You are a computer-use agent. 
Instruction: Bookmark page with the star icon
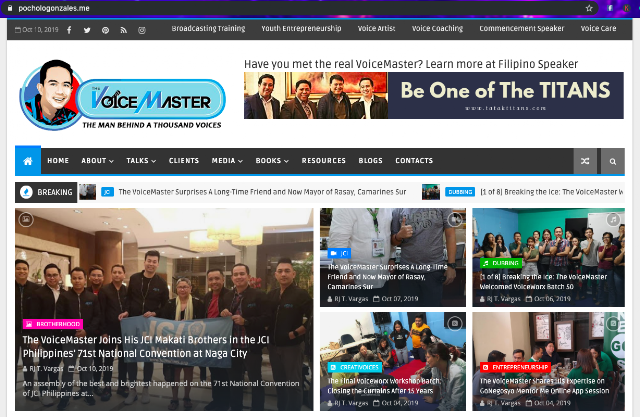(x=589, y=8)
